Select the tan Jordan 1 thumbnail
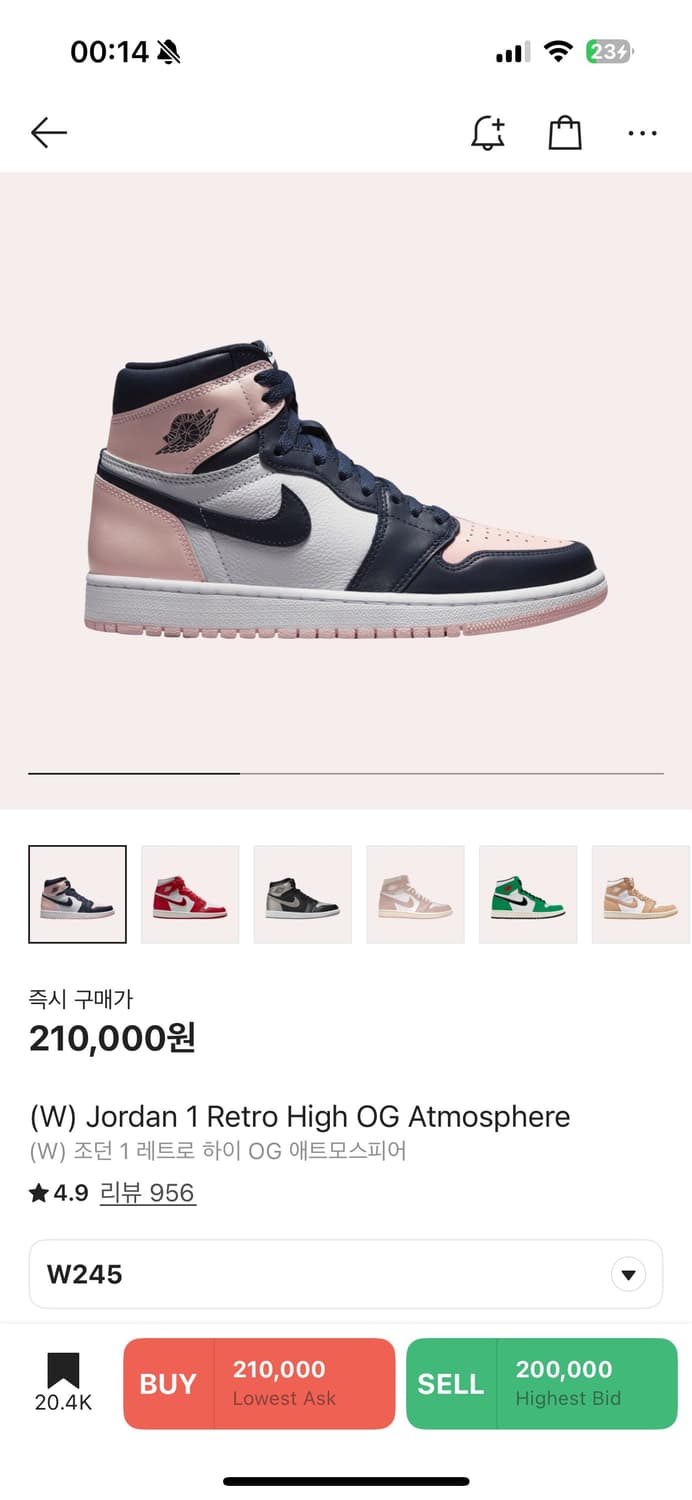The width and height of the screenshot is (692, 1500). [x=641, y=894]
